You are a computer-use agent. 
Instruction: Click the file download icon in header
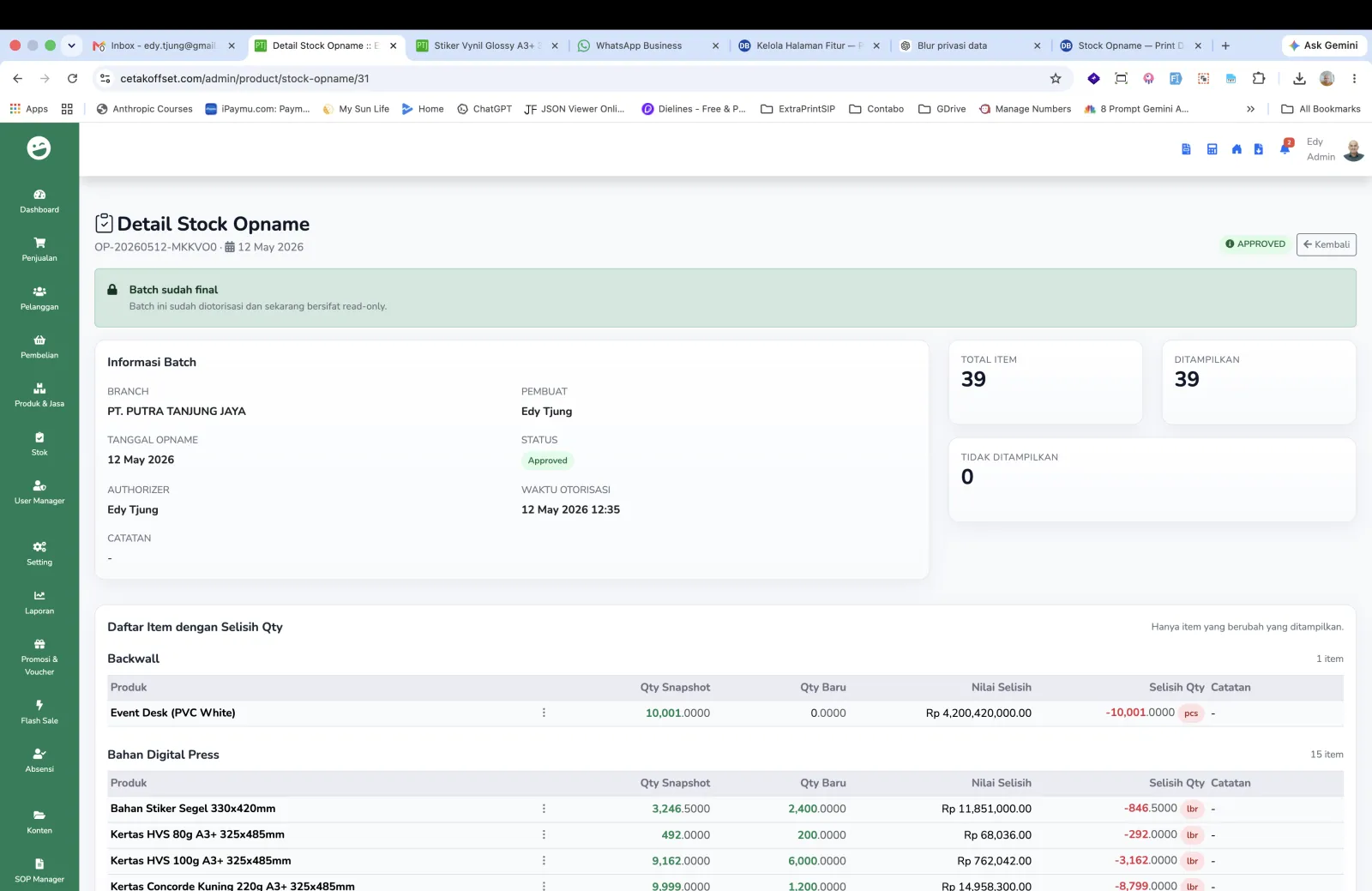click(x=1258, y=149)
